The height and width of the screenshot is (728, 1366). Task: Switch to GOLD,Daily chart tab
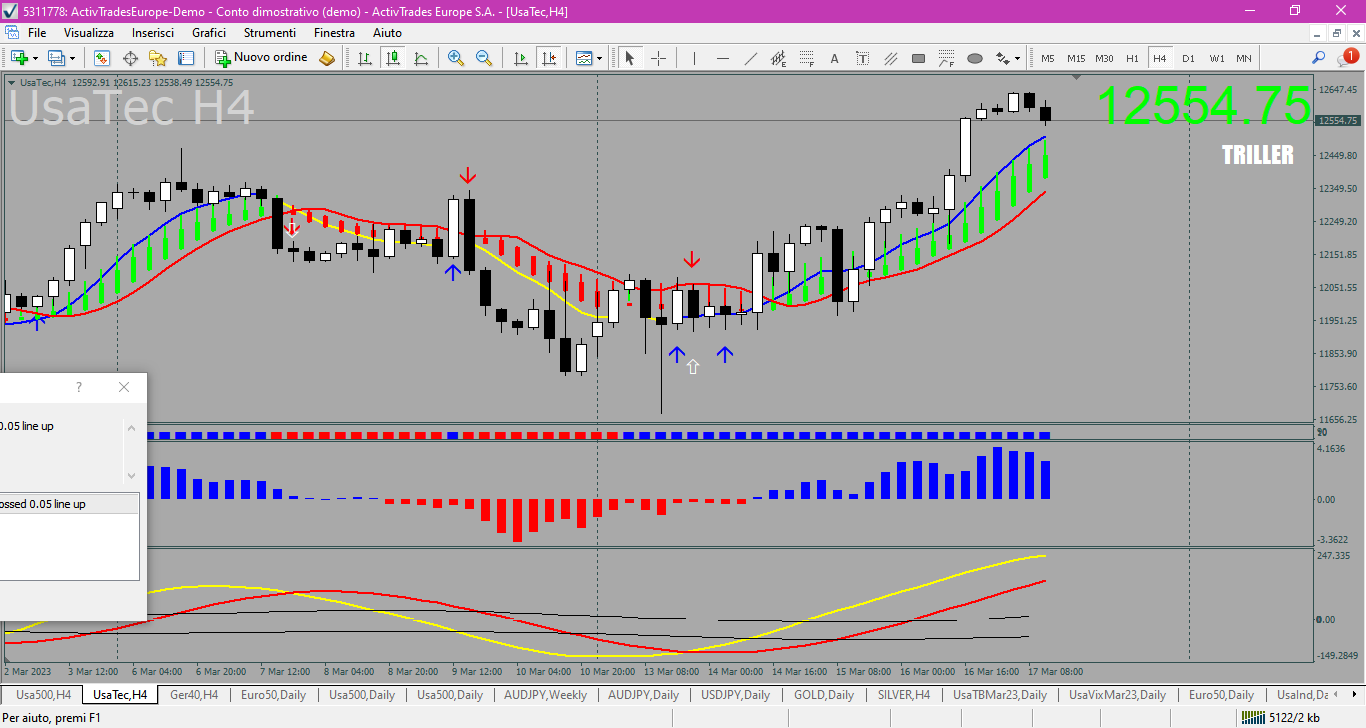coord(824,694)
